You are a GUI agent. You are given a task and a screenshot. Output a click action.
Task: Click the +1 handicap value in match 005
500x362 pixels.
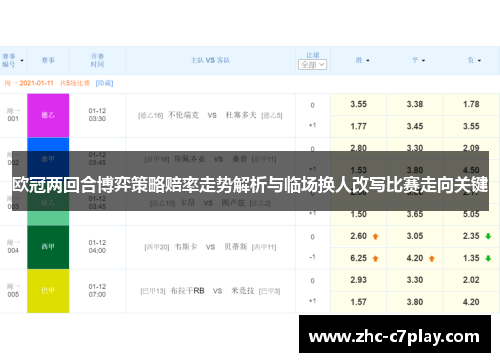click(x=312, y=301)
